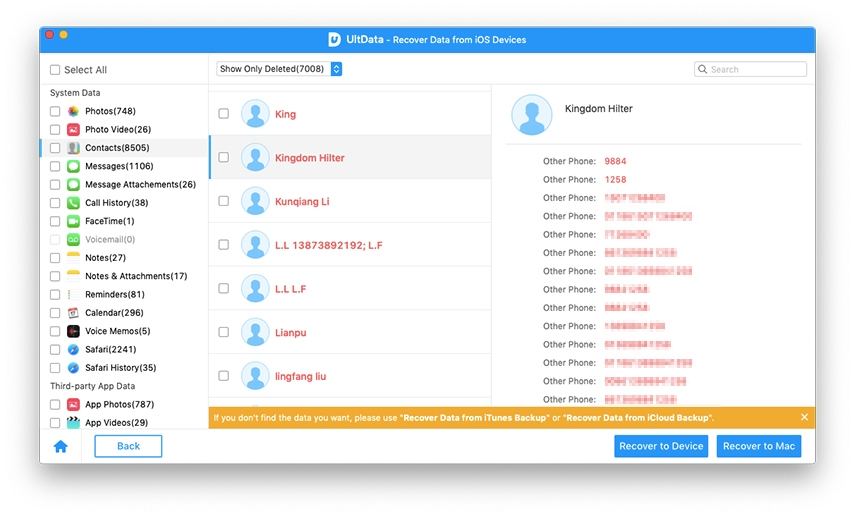
Task: Click the Reminders category icon
Action: [x=73, y=295]
